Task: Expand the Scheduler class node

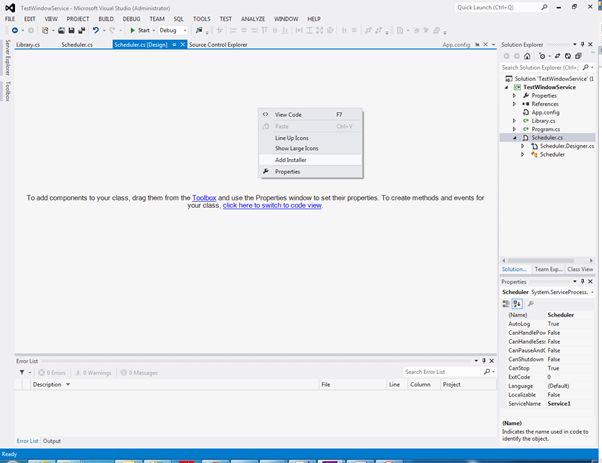Action: click(x=523, y=154)
